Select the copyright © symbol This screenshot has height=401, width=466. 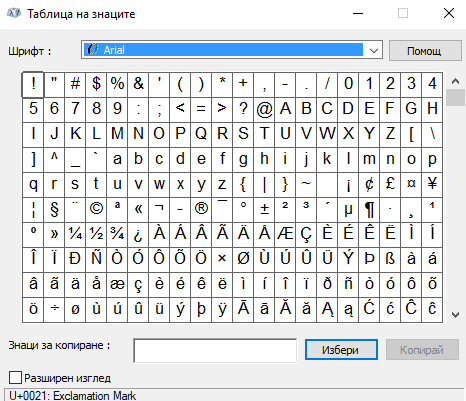[x=96, y=210]
